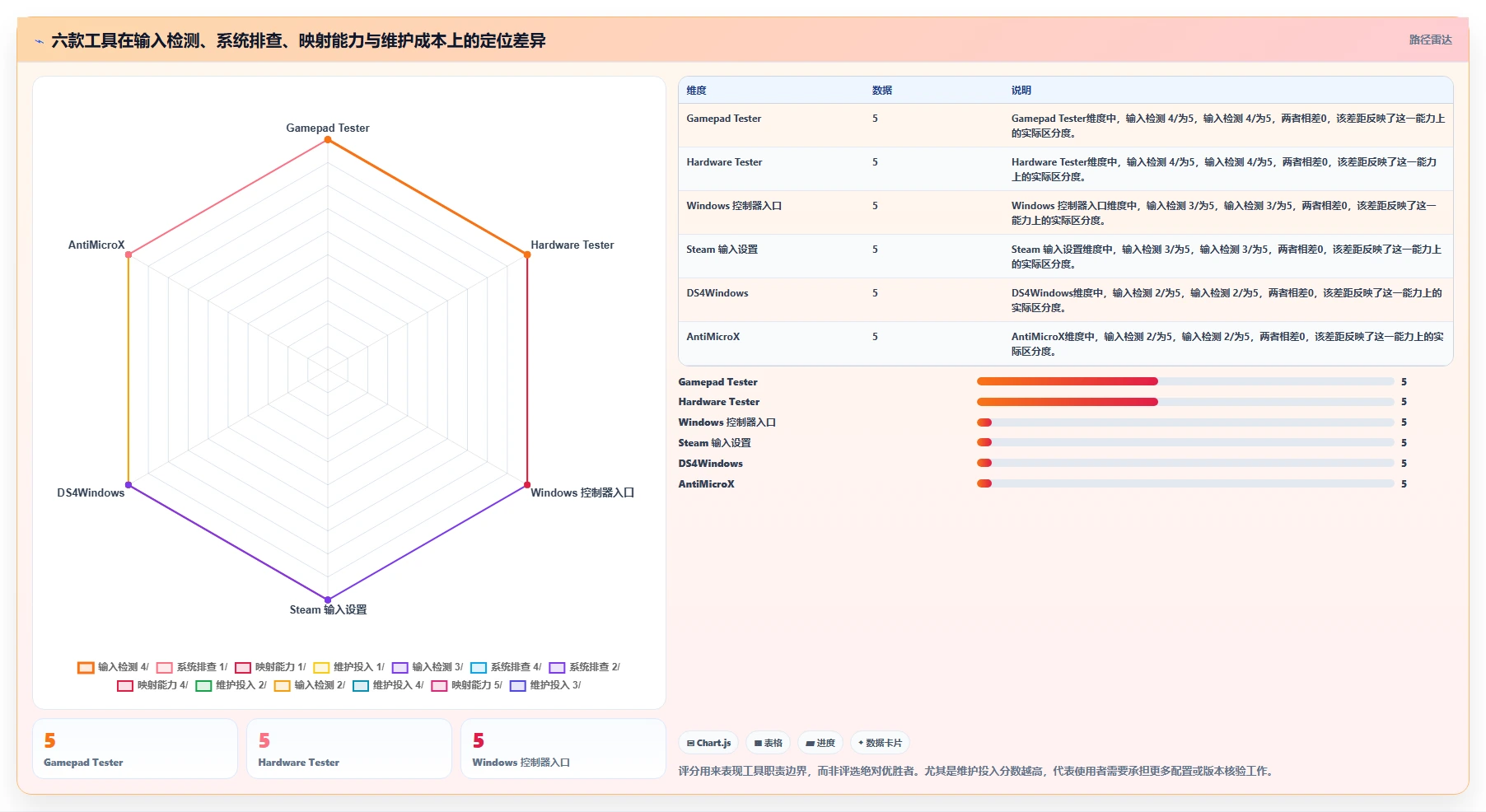Click the AntiMicroX progress bar
Viewport: 1486px width, 812px height.
point(1185,483)
